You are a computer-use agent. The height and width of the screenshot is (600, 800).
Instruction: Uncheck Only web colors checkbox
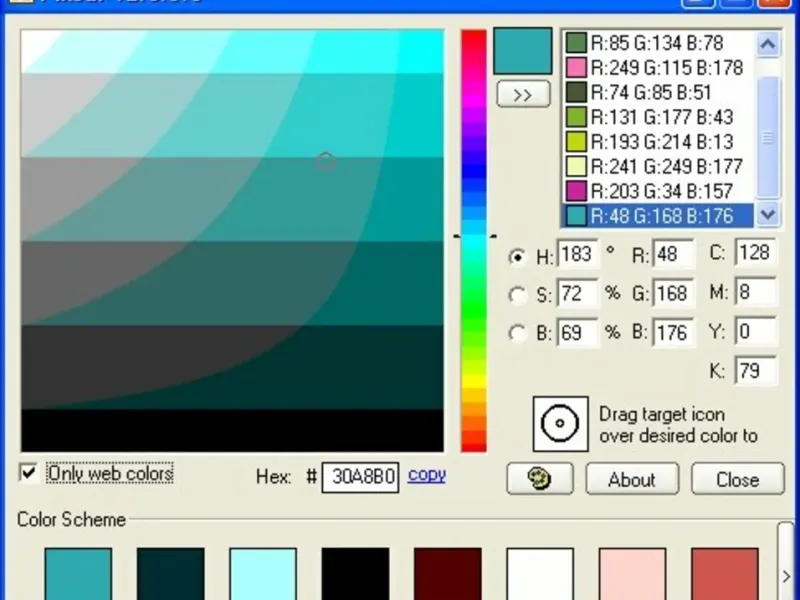click(x=29, y=472)
